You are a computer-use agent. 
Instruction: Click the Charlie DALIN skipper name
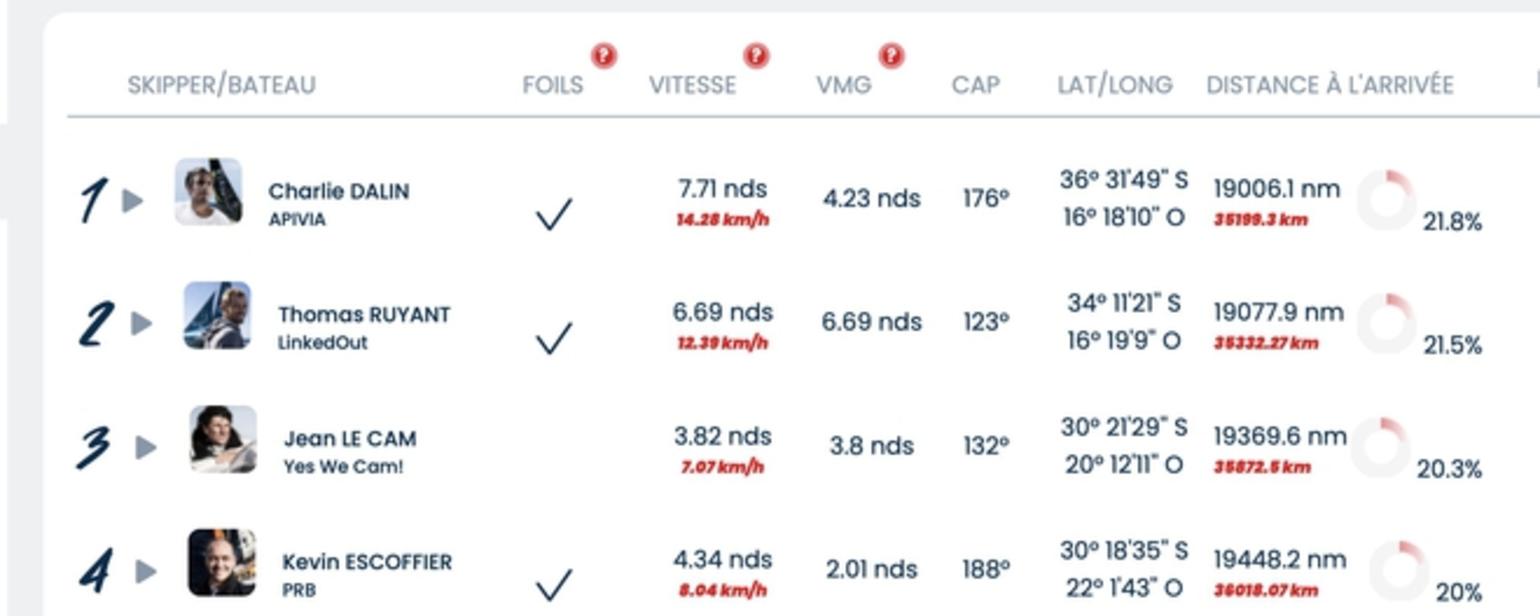pyautogui.click(x=338, y=191)
